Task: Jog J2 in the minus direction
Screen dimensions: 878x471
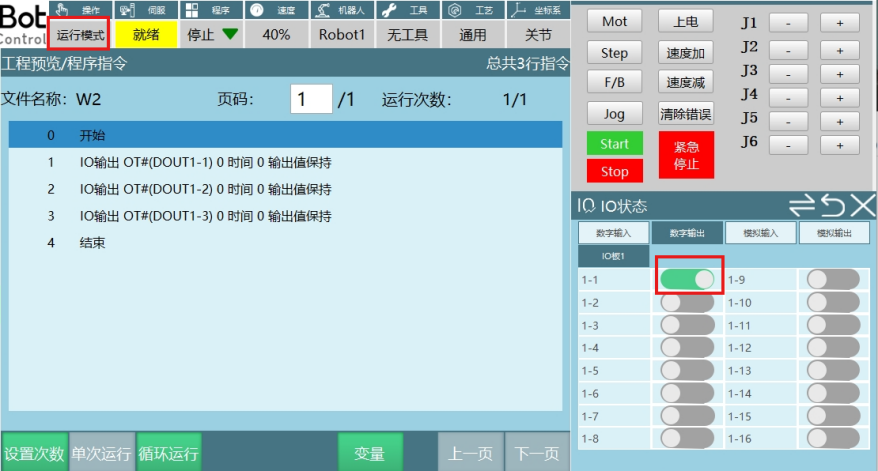Action: pos(788,50)
